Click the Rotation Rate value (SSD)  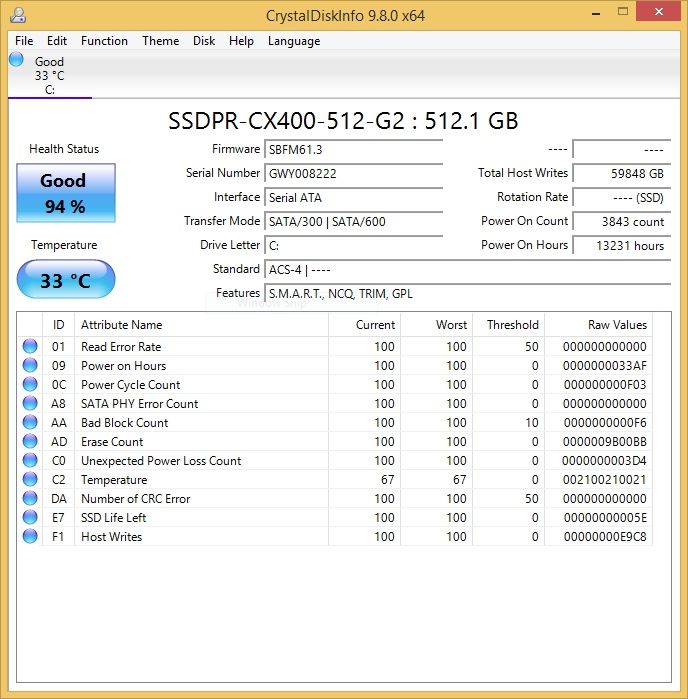622,197
